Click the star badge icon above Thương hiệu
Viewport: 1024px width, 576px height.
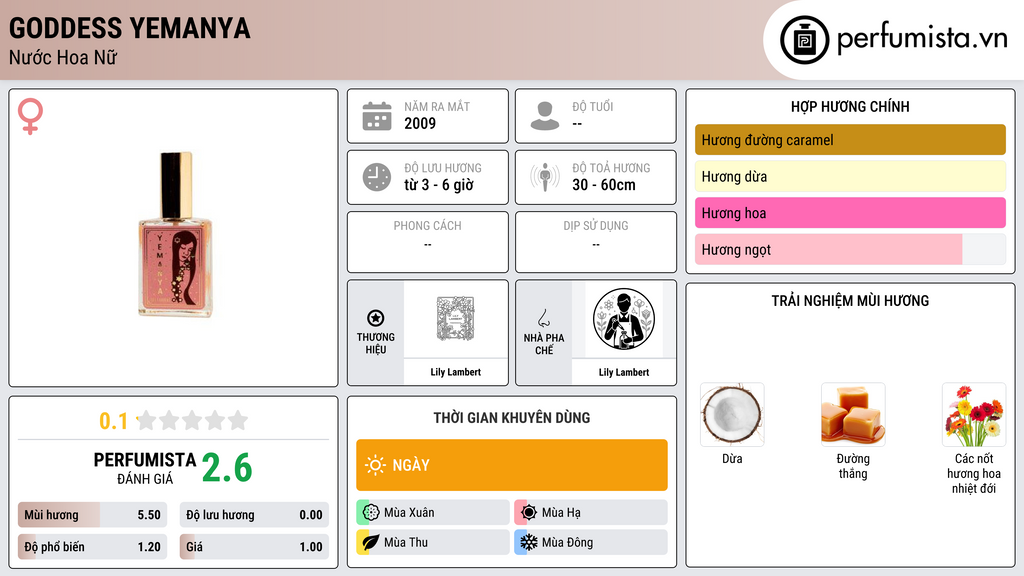point(376,318)
